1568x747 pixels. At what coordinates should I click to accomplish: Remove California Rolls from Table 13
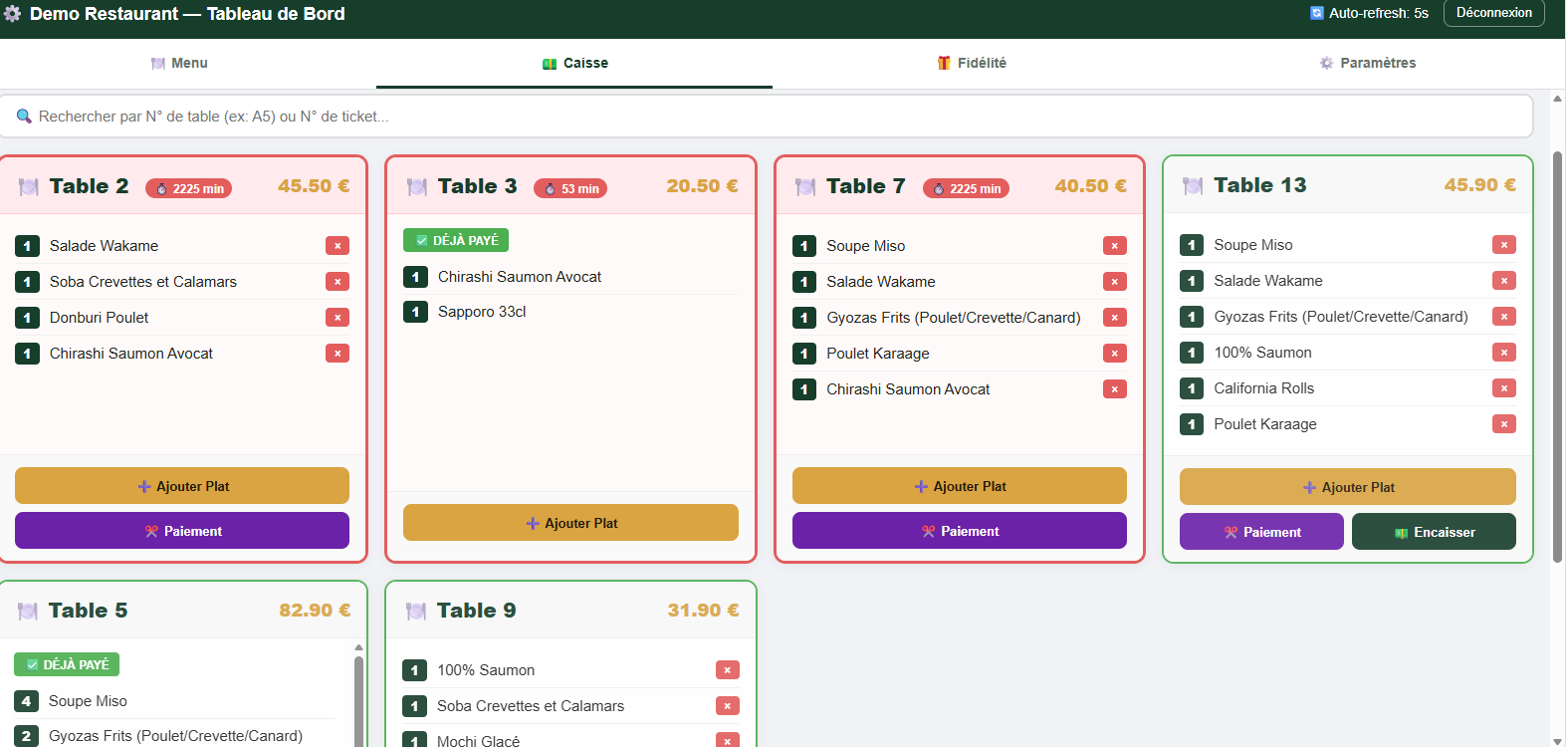(x=1504, y=388)
